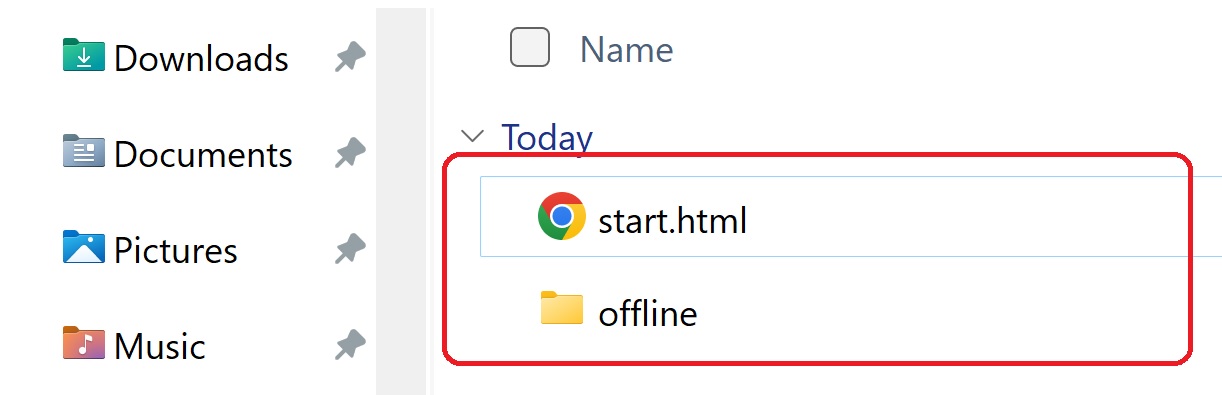Go to Documents in the sidebar
This screenshot has height=395, width=1222.
click(203, 154)
